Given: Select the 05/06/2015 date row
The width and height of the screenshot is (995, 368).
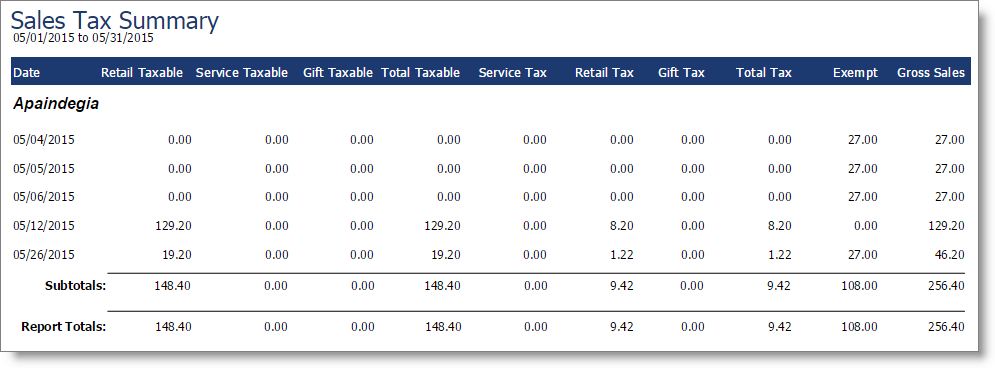Looking at the screenshot, I should [489, 197].
